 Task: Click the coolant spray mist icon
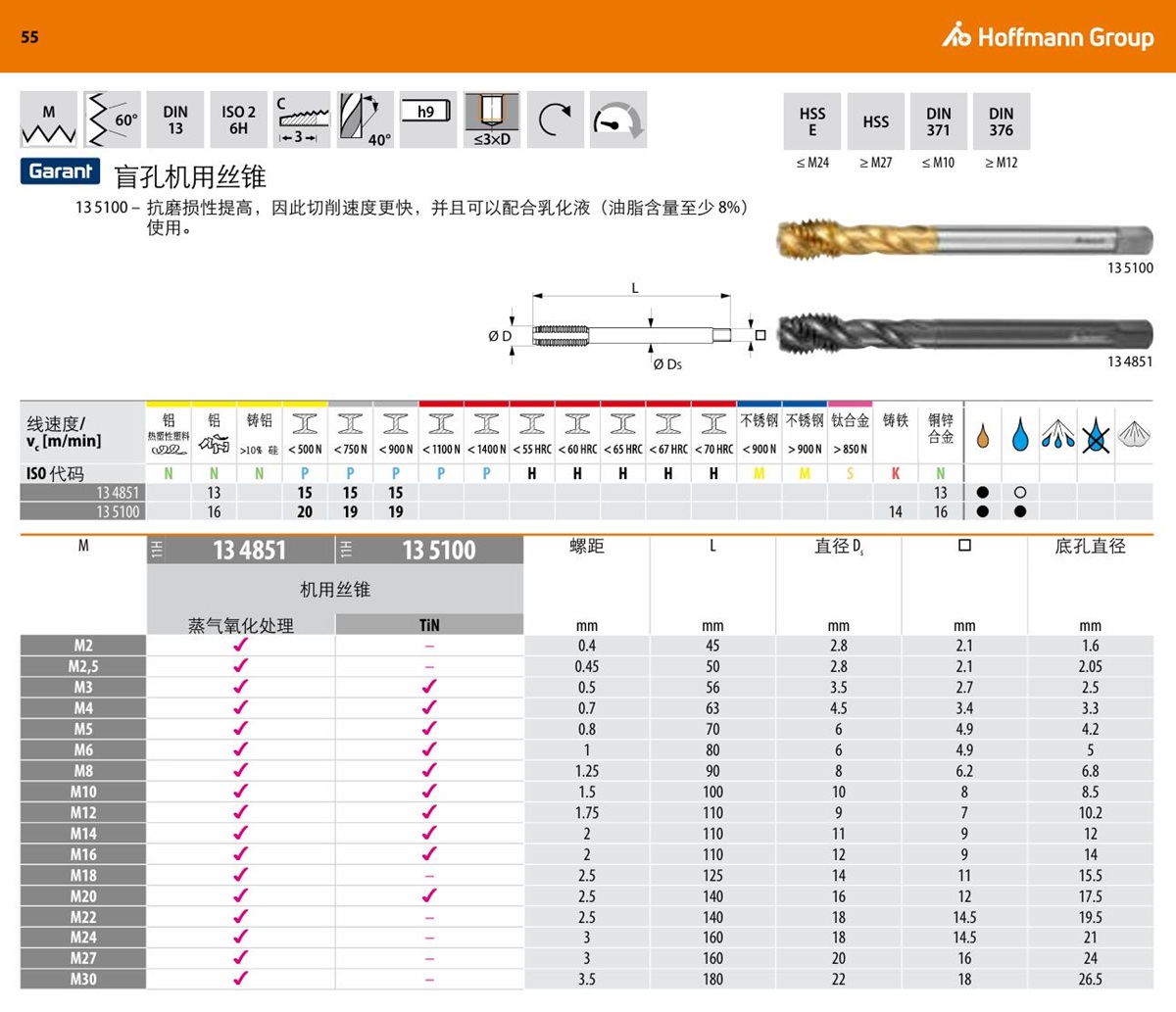tap(1058, 434)
